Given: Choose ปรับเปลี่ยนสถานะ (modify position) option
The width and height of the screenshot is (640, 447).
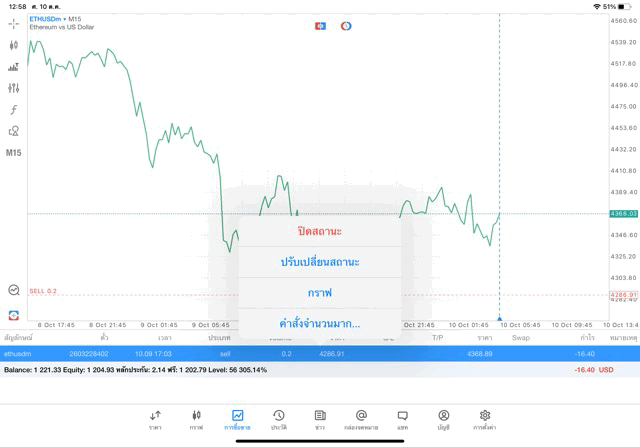Looking at the screenshot, I should click(319, 262).
